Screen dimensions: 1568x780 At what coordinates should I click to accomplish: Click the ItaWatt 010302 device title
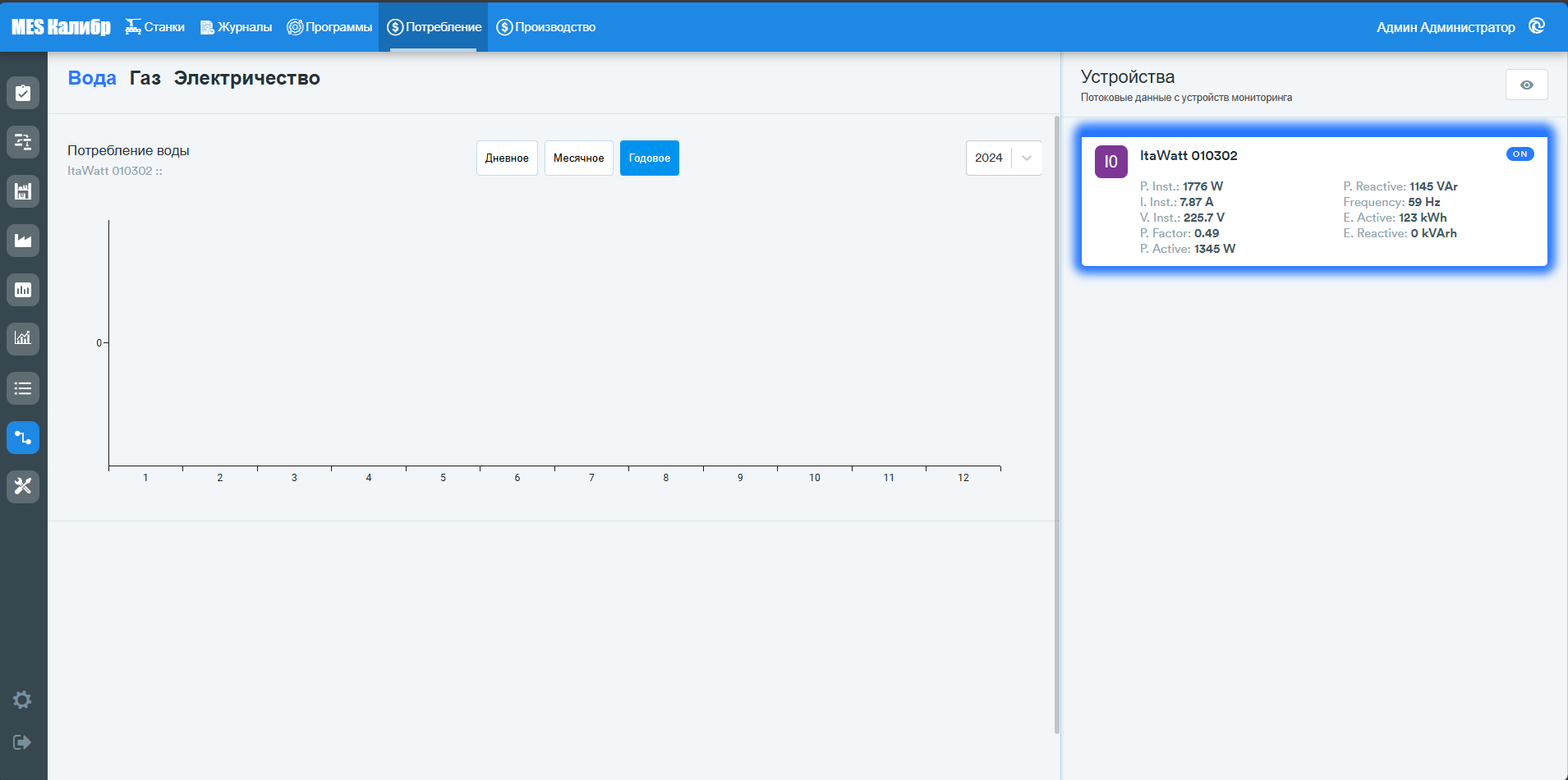pyautogui.click(x=1189, y=155)
